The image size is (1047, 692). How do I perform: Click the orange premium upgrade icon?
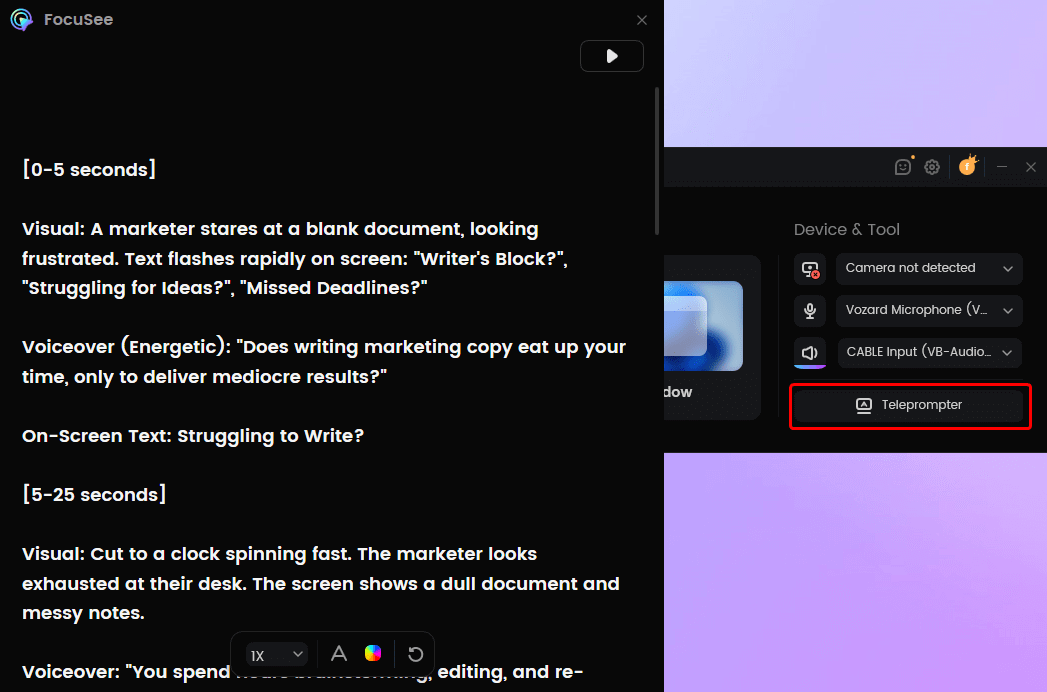(967, 166)
